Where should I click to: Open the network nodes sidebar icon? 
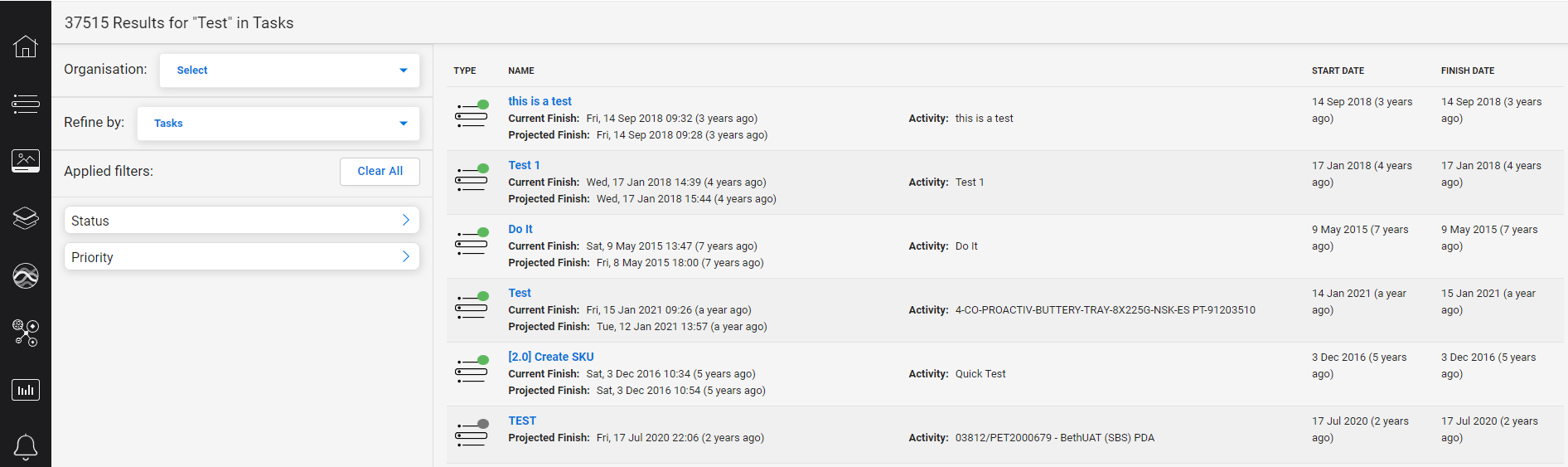tap(26, 333)
